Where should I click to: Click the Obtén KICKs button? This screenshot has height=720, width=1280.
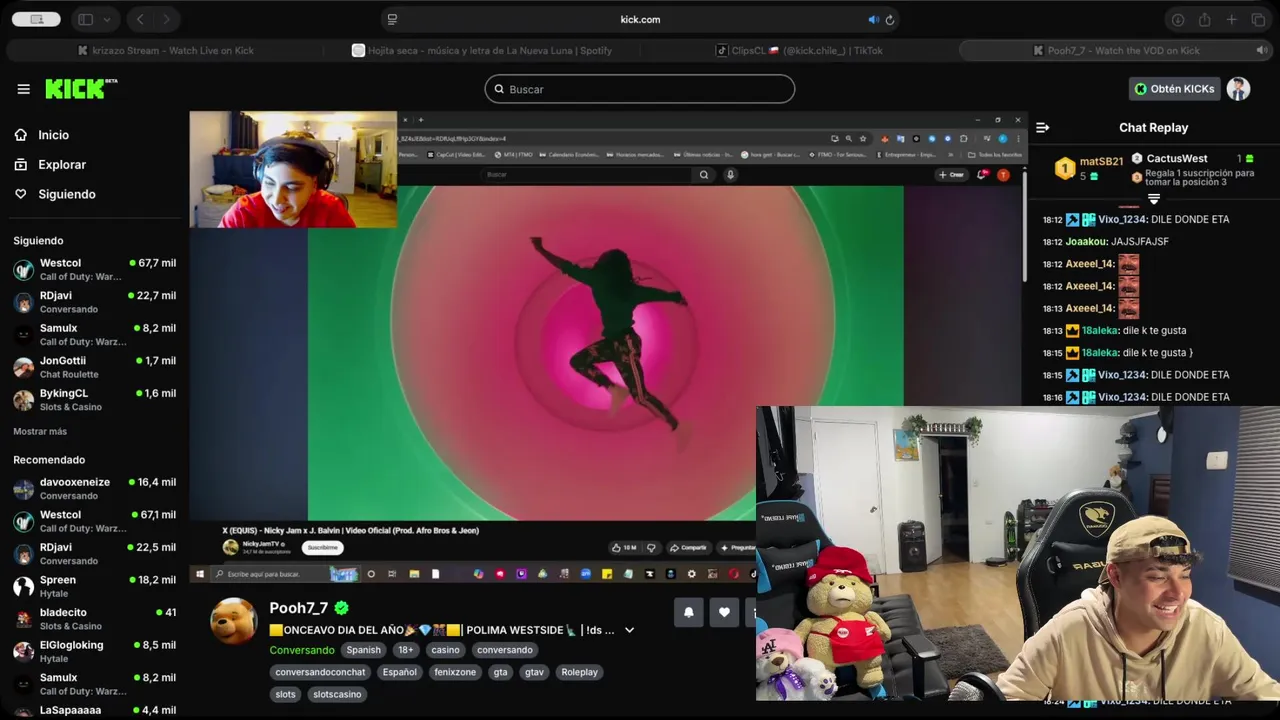click(x=1174, y=89)
